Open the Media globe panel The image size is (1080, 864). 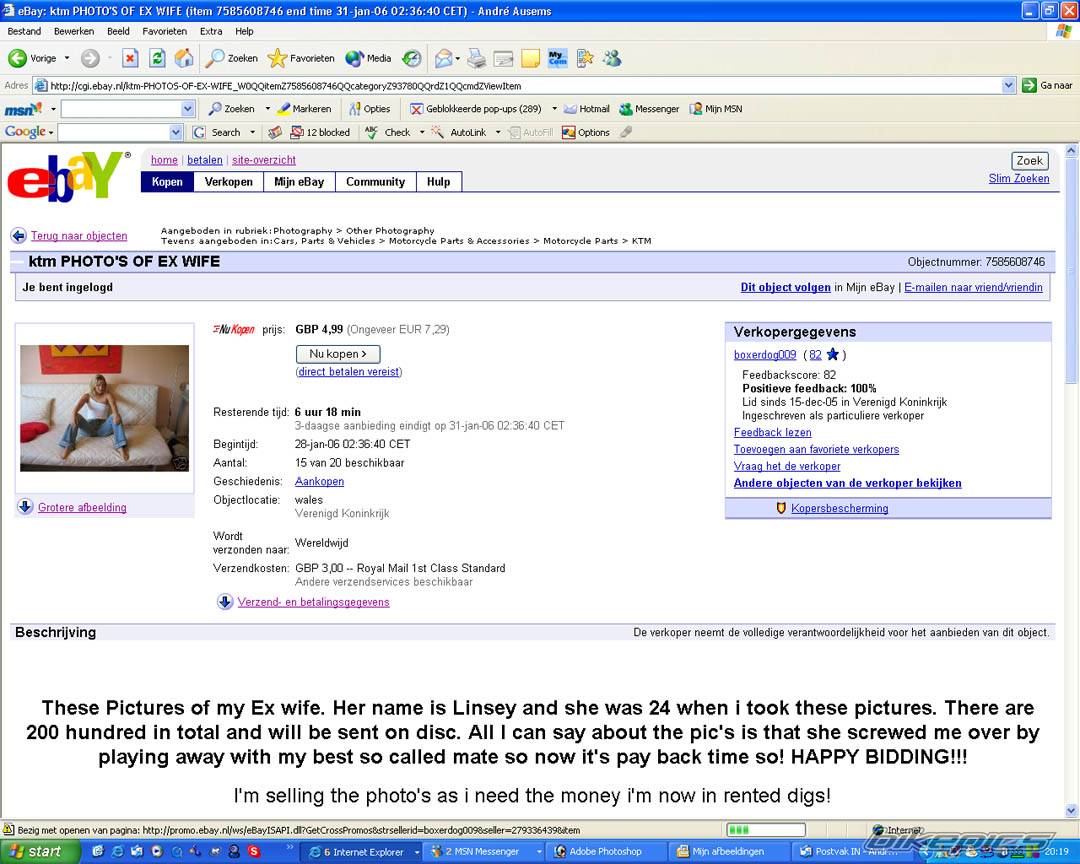tap(368, 59)
